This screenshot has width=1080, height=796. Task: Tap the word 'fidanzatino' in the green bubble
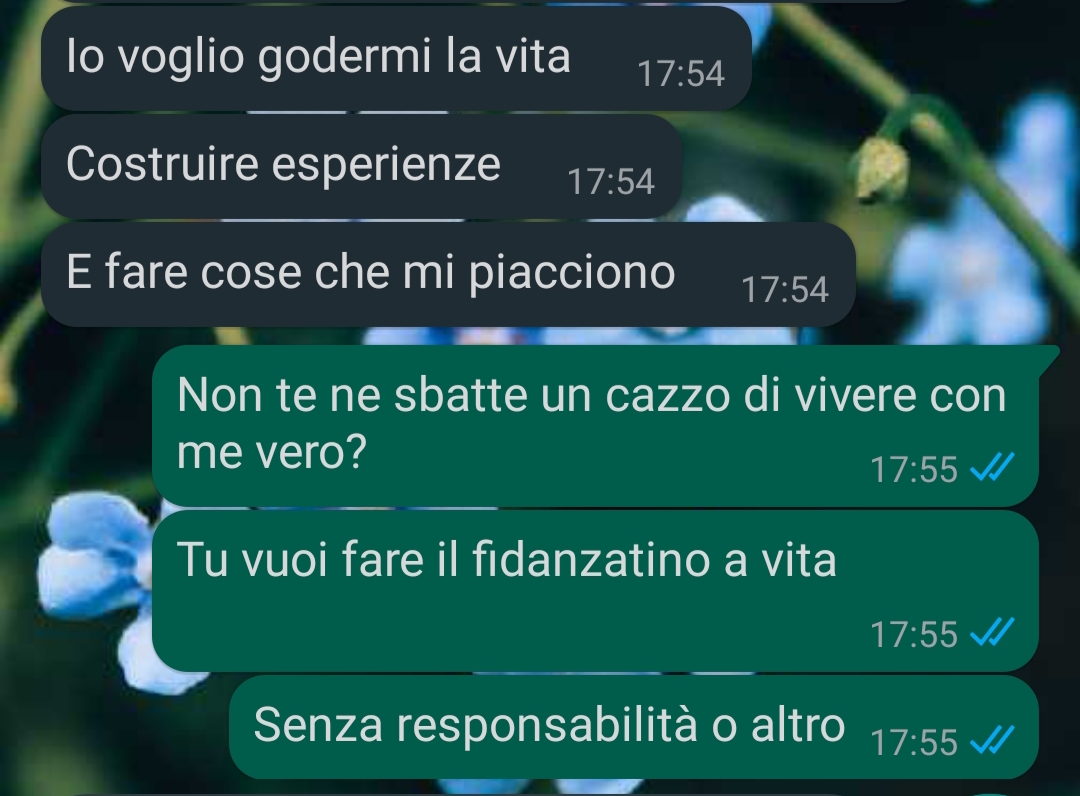pyautogui.click(x=592, y=558)
